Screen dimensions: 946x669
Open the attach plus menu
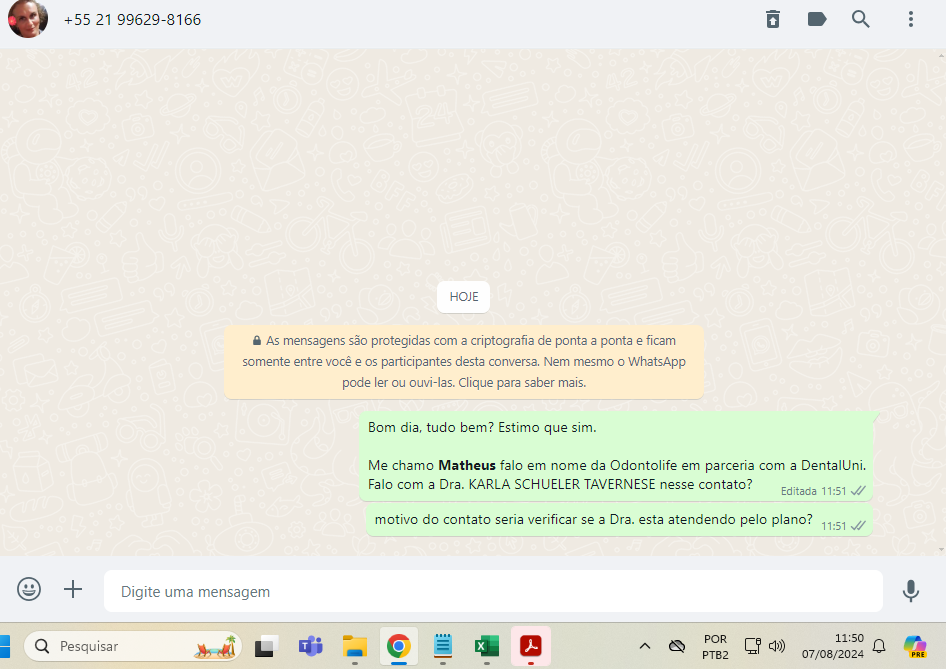(x=73, y=589)
